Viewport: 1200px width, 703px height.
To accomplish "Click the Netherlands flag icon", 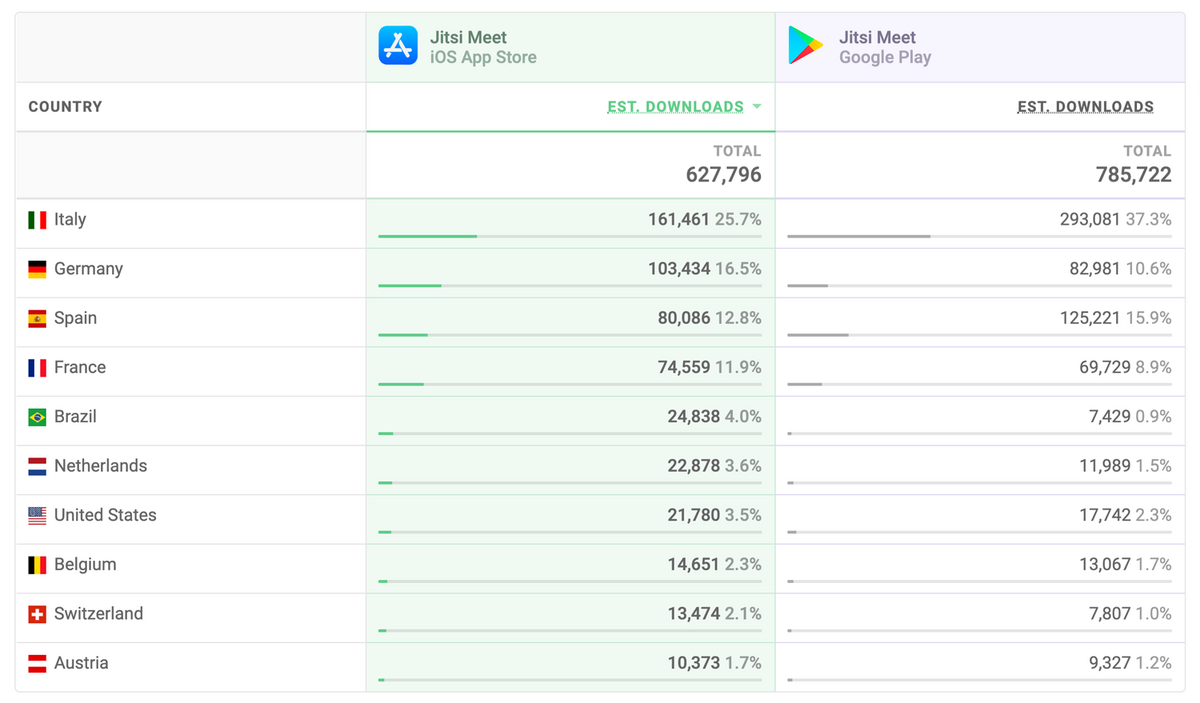I will coord(37,466).
